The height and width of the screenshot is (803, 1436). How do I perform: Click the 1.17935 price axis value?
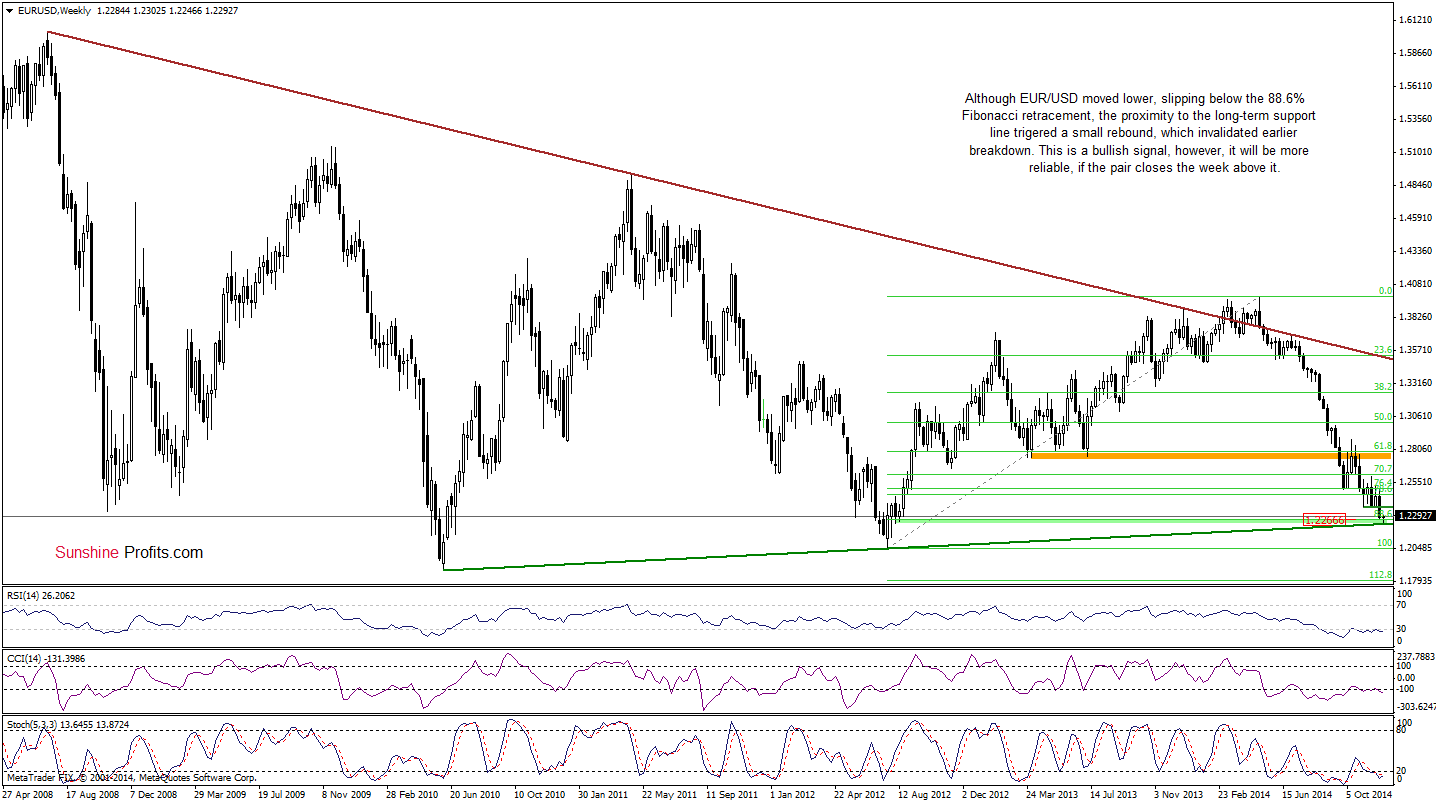[x=1414, y=581]
